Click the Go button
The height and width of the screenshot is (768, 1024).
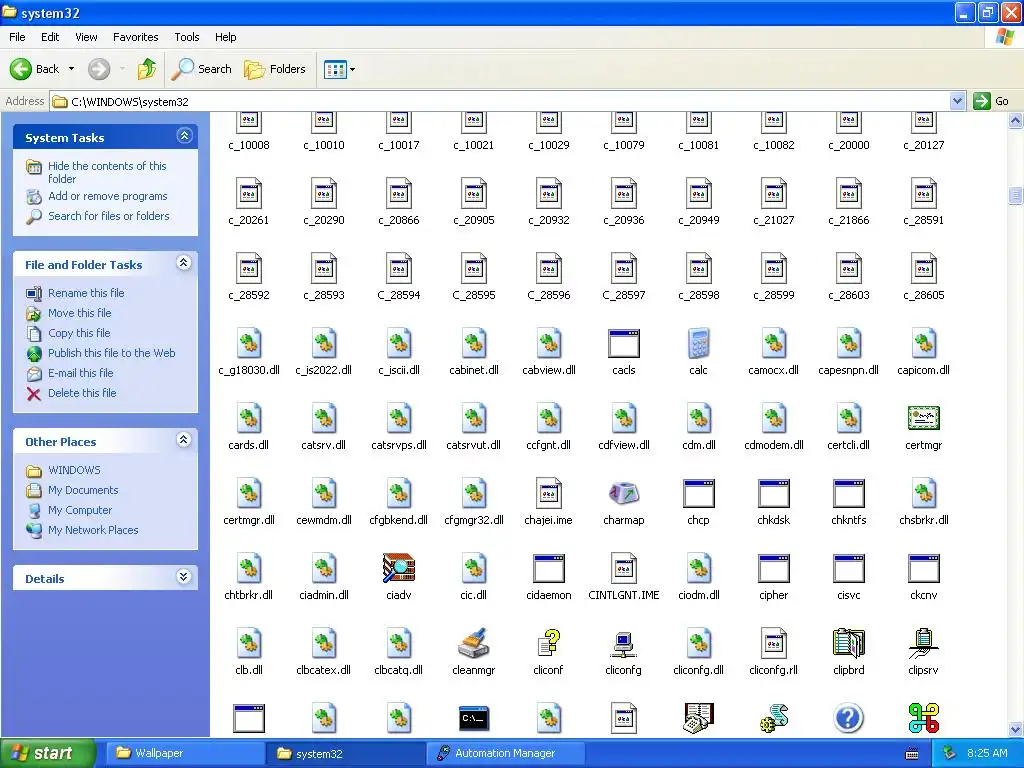pyautogui.click(x=991, y=101)
